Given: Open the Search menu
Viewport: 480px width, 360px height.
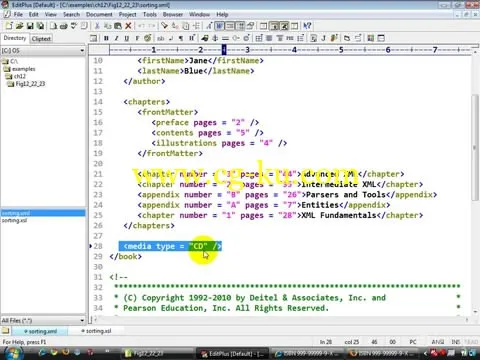Looking at the screenshot, I should point(71,15).
